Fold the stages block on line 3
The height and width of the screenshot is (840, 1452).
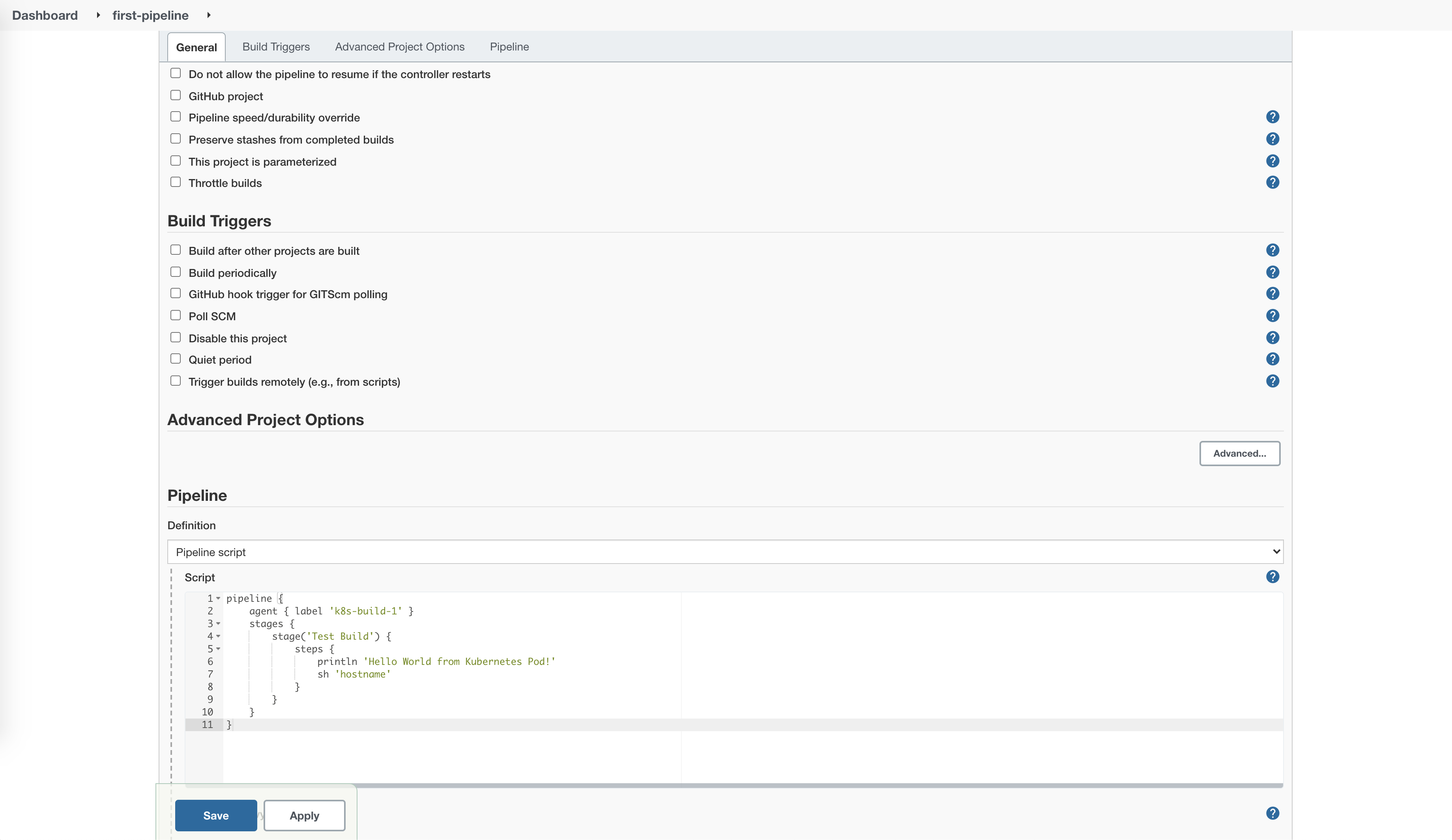tap(218, 623)
